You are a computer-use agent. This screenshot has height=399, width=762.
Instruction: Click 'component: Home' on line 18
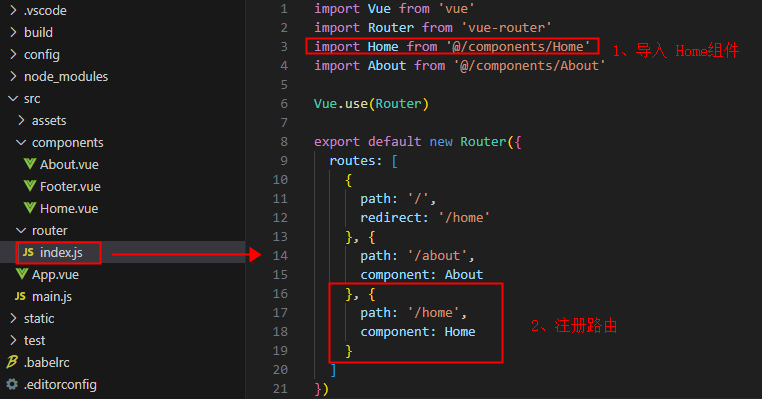pos(418,332)
